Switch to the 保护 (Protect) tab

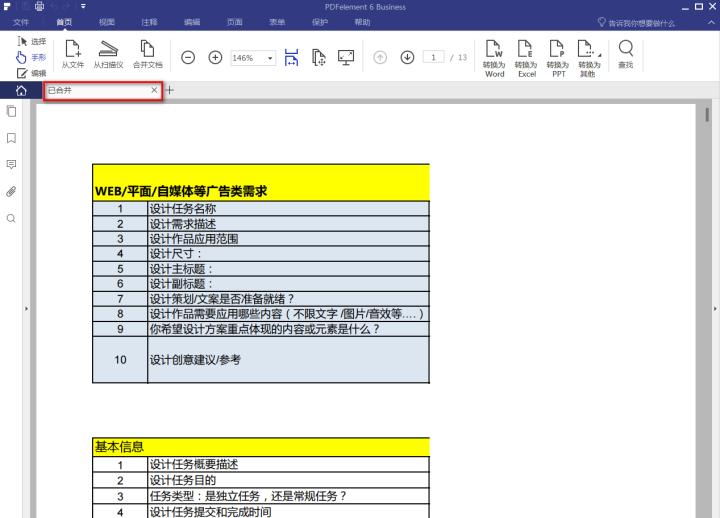[x=320, y=22]
